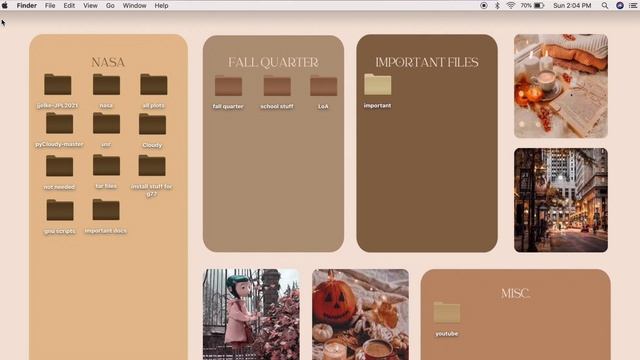Screen dimensions: 640x360
Task: Open the Apple menu
Action: tap(5, 5)
